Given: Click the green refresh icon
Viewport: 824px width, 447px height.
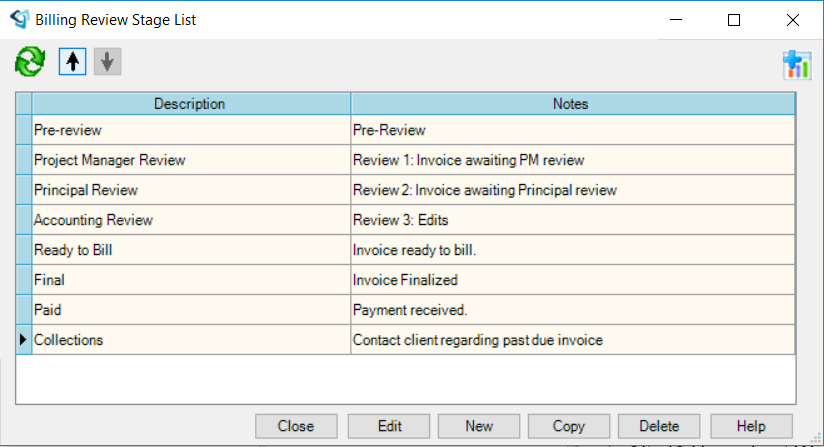Looking at the screenshot, I should [30, 61].
